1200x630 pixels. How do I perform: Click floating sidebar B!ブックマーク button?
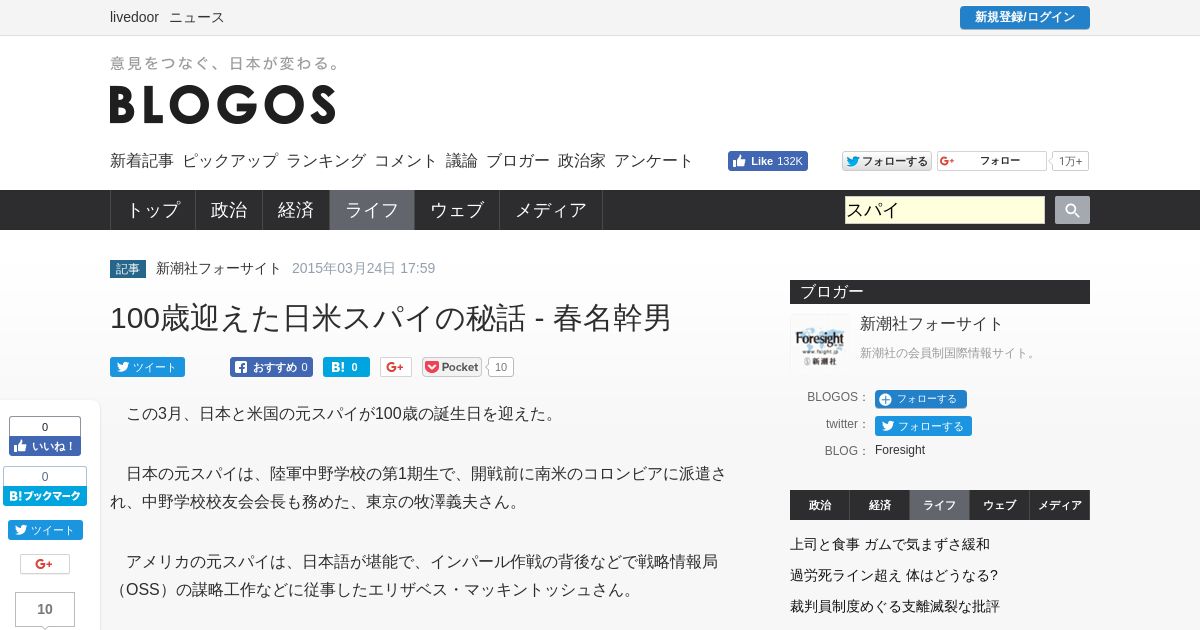(x=45, y=496)
